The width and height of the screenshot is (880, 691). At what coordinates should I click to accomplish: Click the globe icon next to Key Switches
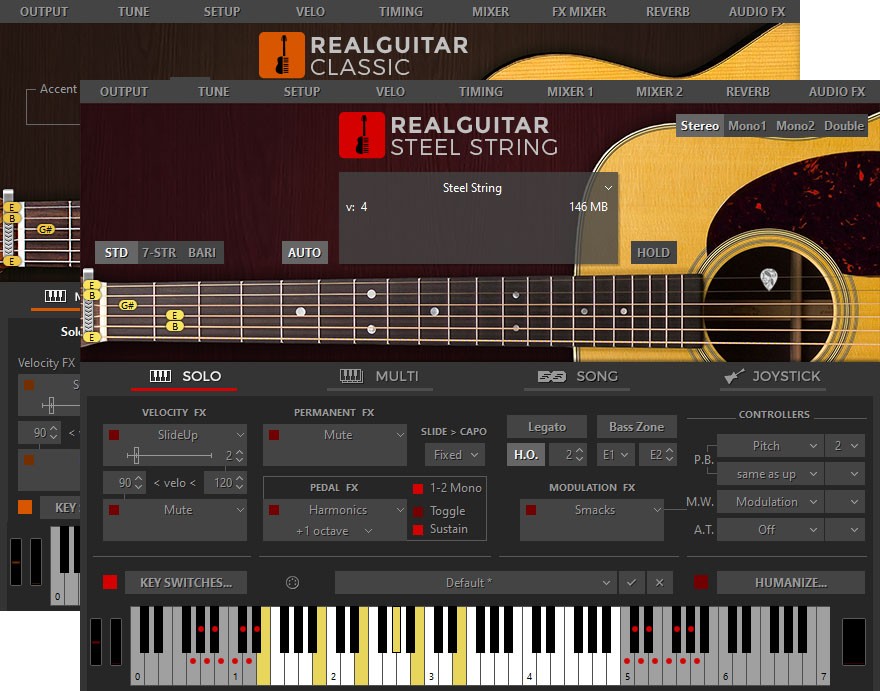290,582
